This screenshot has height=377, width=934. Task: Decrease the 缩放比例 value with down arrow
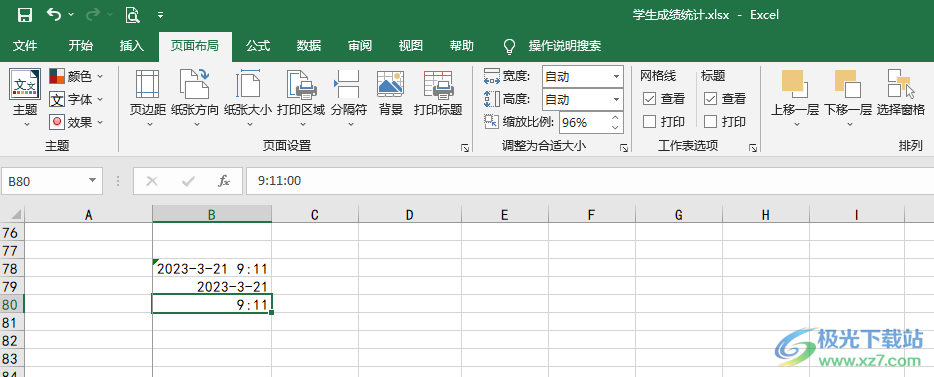pyautogui.click(x=616, y=128)
